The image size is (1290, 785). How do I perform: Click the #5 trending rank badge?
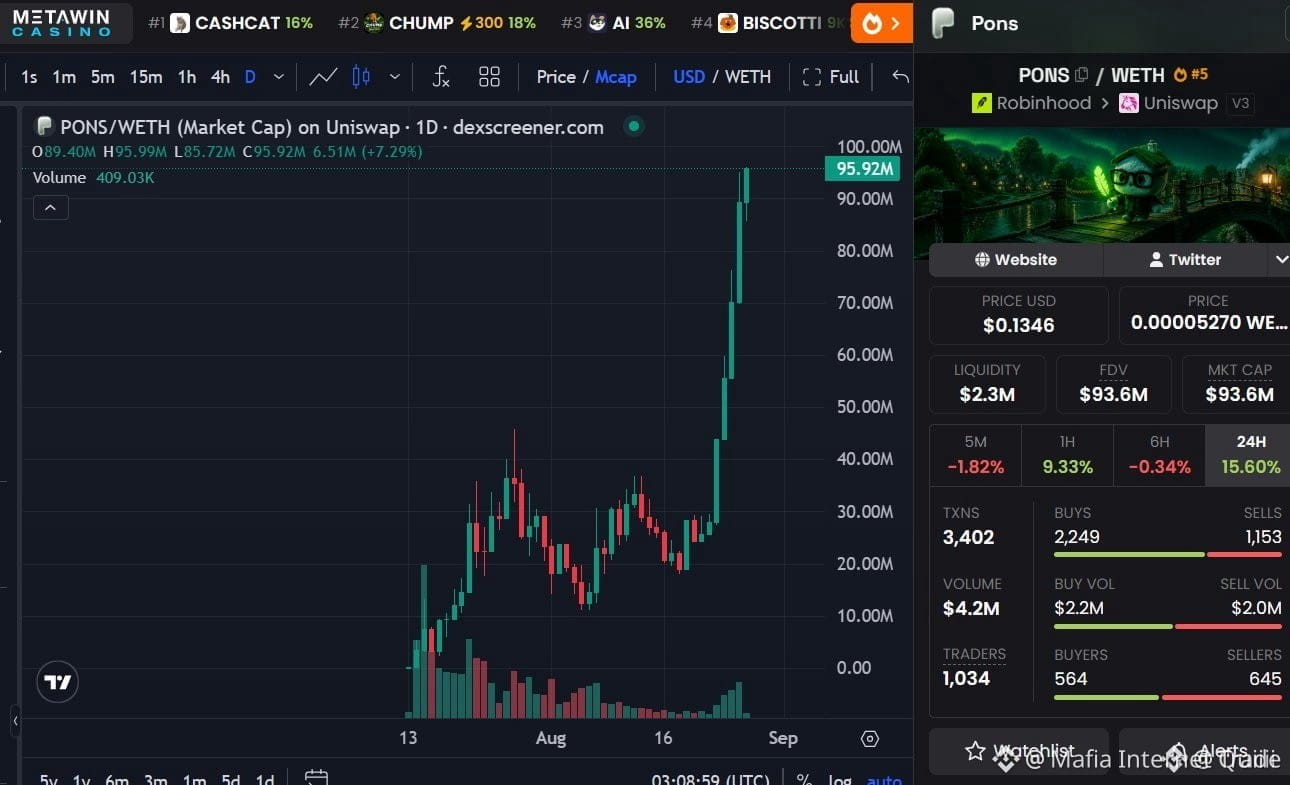click(1191, 74)
